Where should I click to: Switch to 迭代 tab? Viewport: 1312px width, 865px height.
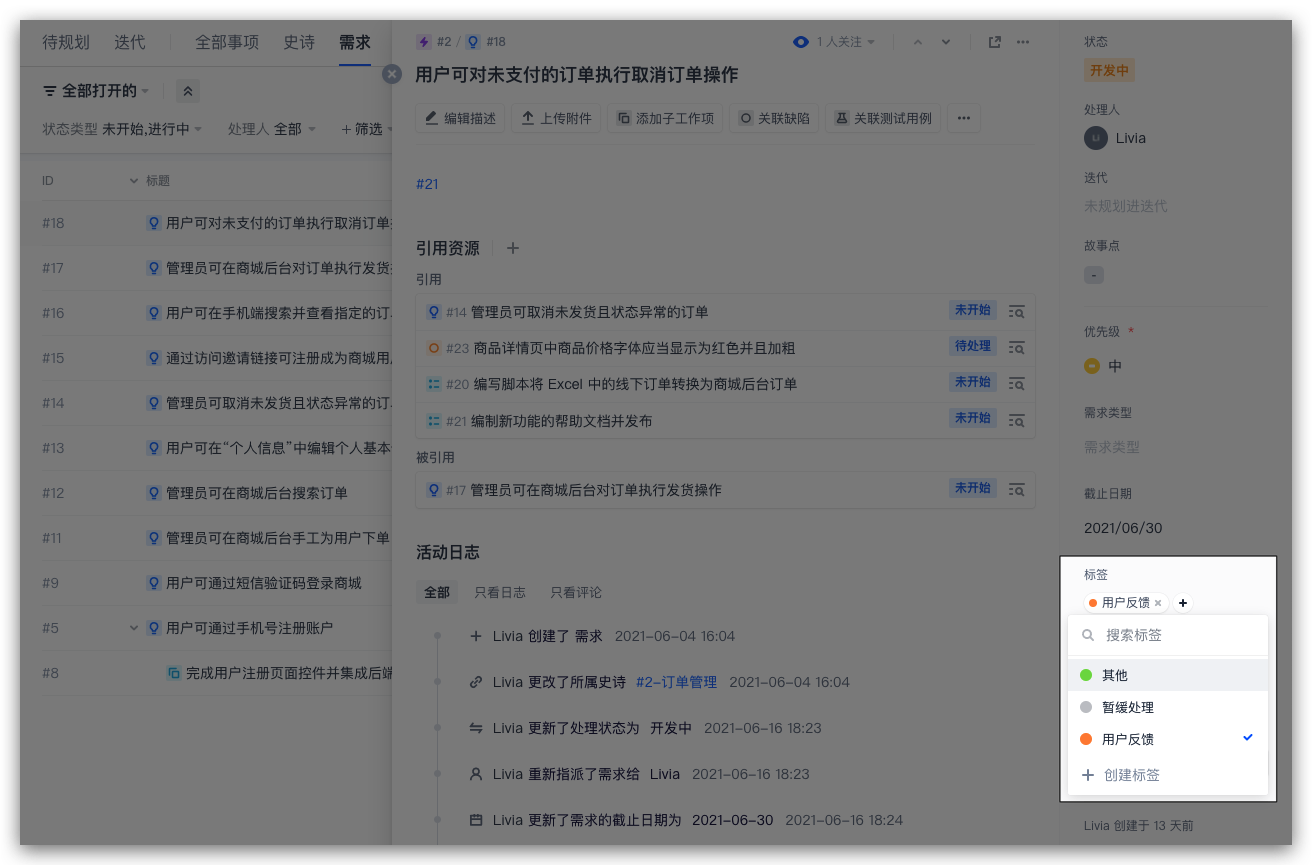130,42
